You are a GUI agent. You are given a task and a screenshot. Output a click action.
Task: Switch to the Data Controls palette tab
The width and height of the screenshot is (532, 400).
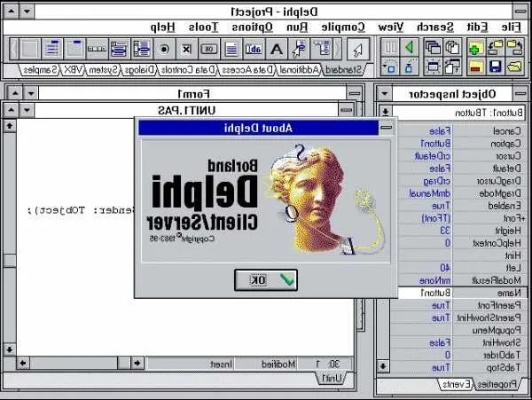tap(188, 70)
